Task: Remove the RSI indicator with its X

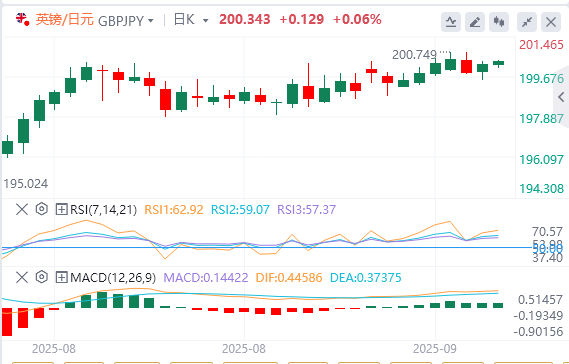Action: pos(22,209)
